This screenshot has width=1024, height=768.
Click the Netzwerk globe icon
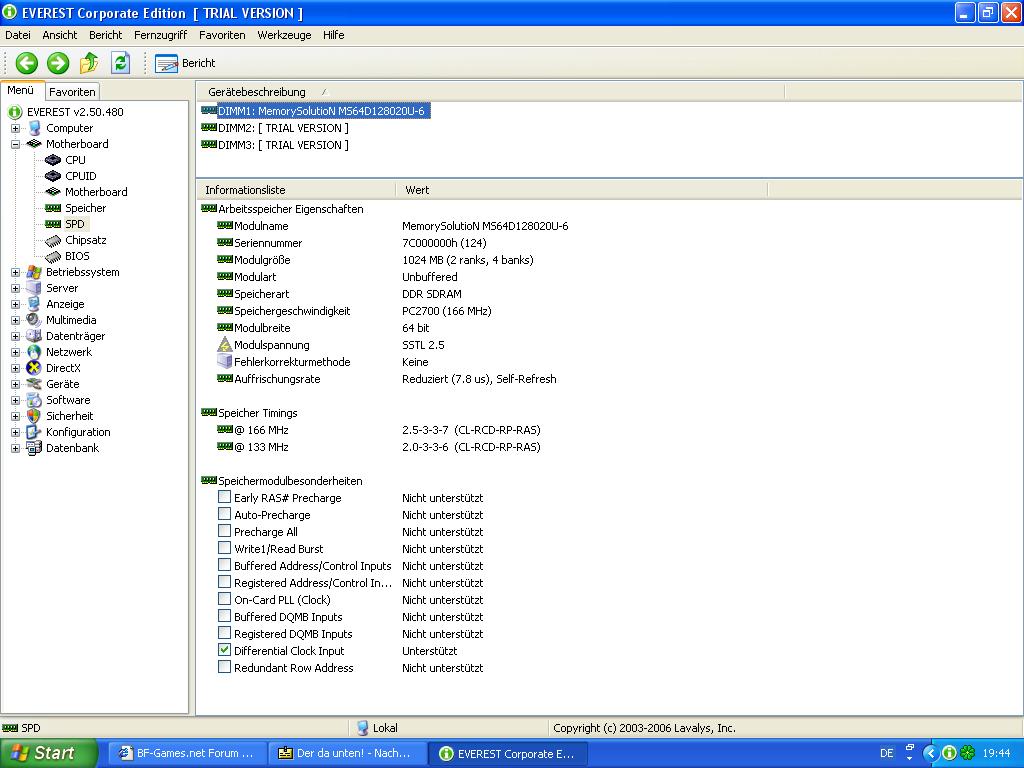pyautogui.click(x=34, y=352)
